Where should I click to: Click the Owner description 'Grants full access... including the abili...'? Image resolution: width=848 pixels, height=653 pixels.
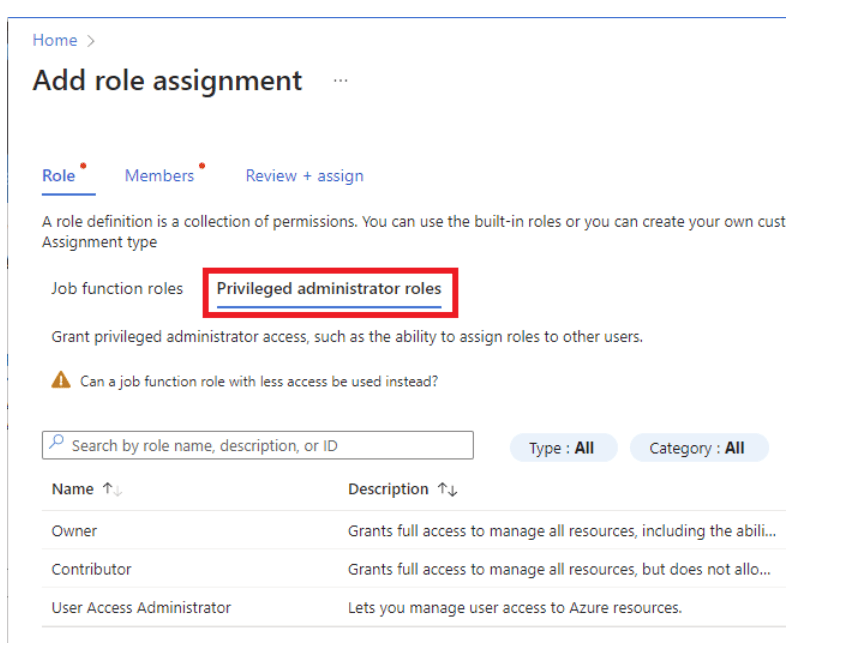(x=562, y=531)
